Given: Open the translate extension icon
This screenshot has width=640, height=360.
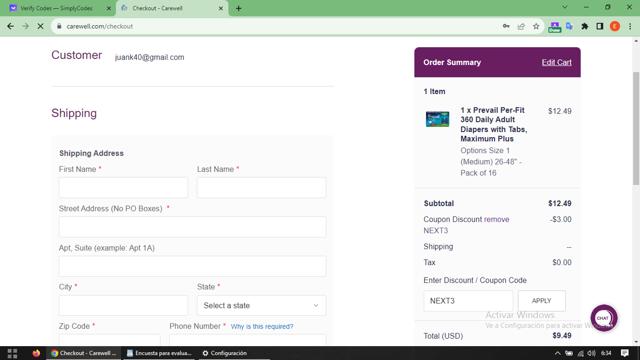Looking at the screenshot, I should click(569, 26).
